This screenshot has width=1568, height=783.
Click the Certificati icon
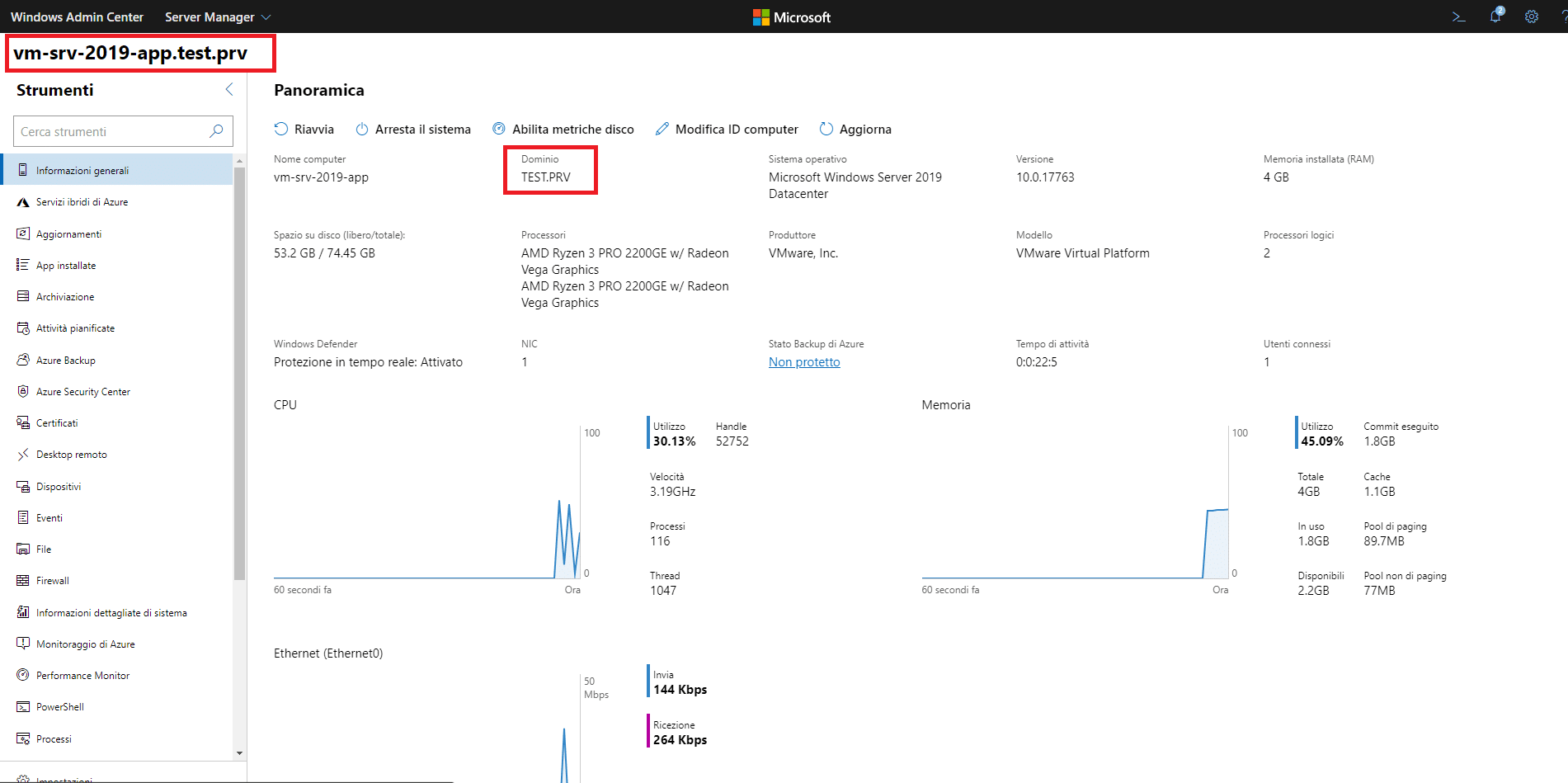coord(23,422)
